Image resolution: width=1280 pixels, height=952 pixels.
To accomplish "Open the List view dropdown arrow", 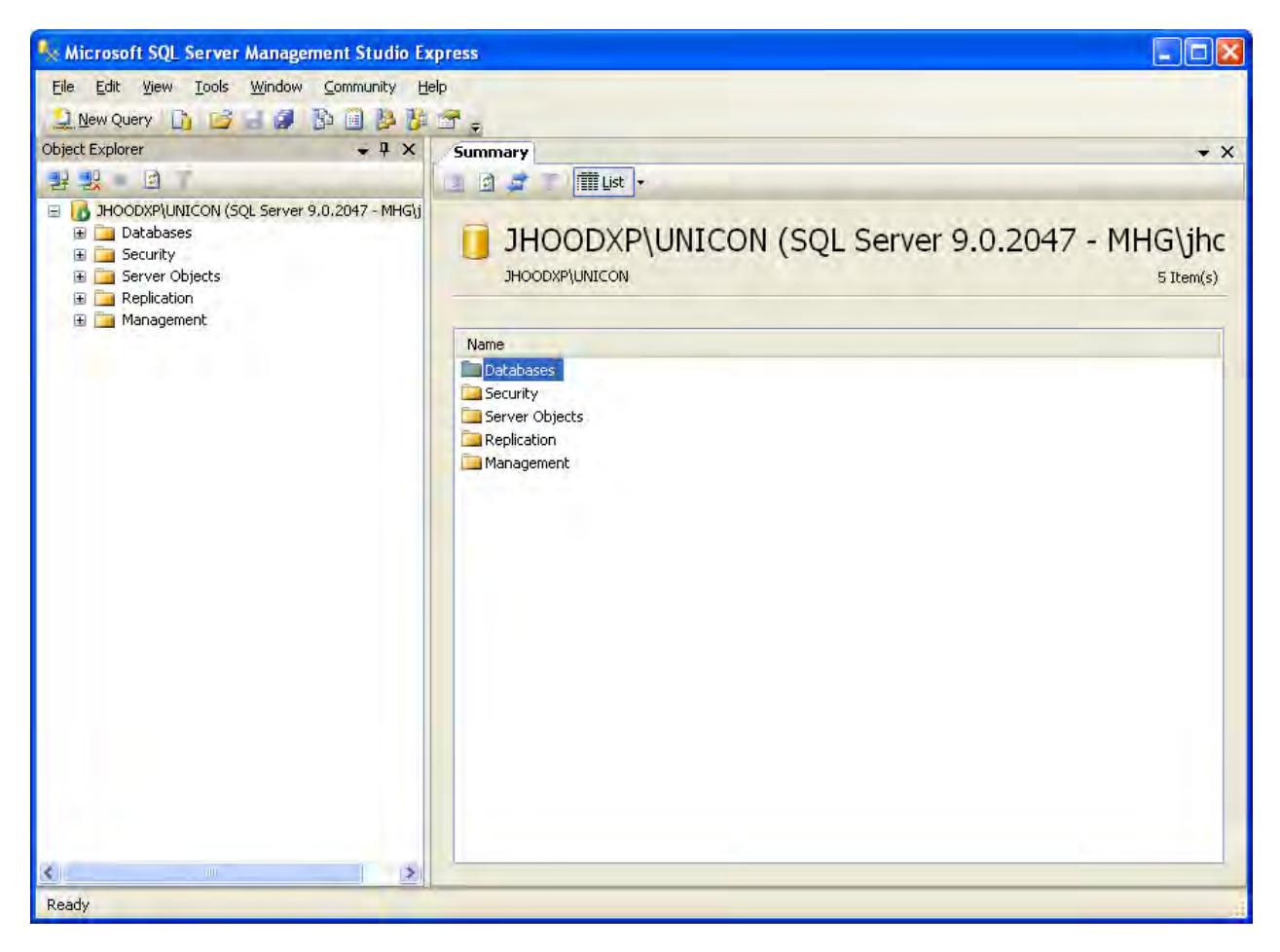I will click(640, 182).
